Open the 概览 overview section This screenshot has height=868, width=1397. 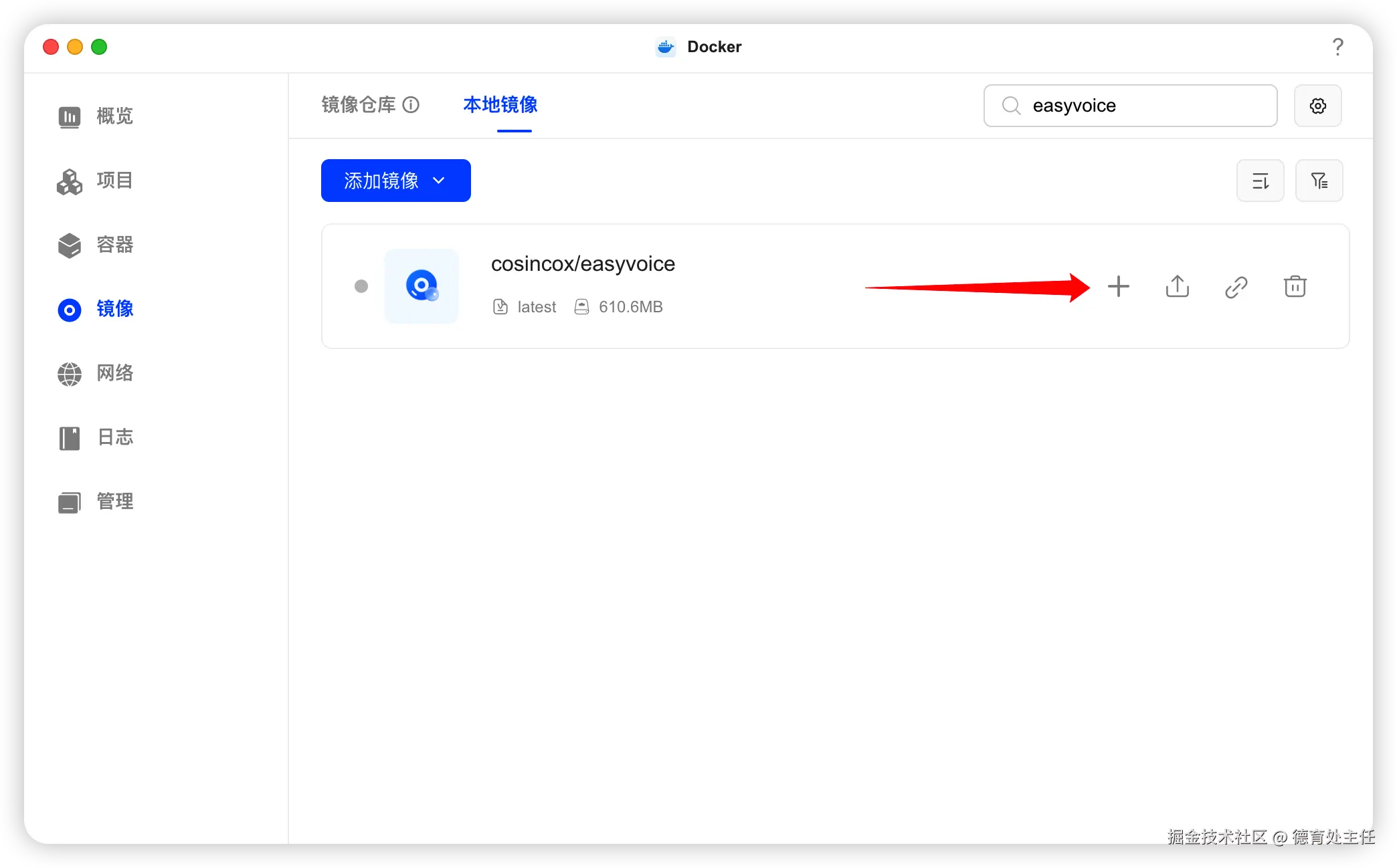96,116
